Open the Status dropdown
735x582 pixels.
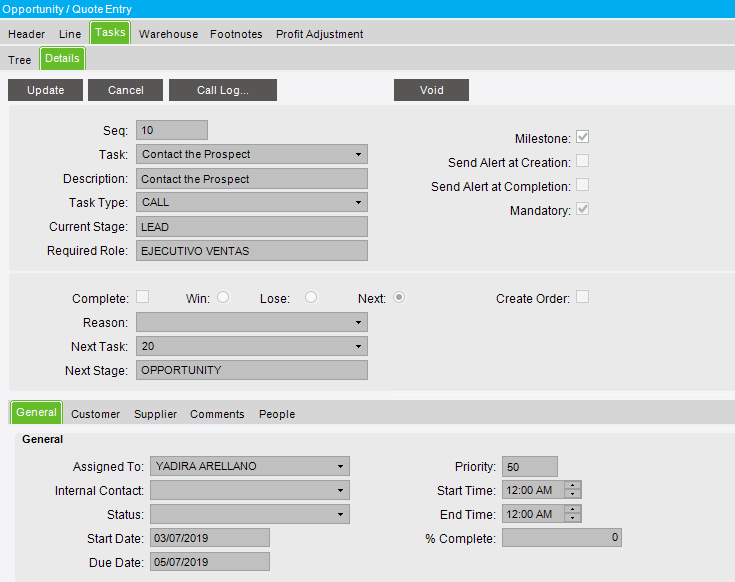340,514
